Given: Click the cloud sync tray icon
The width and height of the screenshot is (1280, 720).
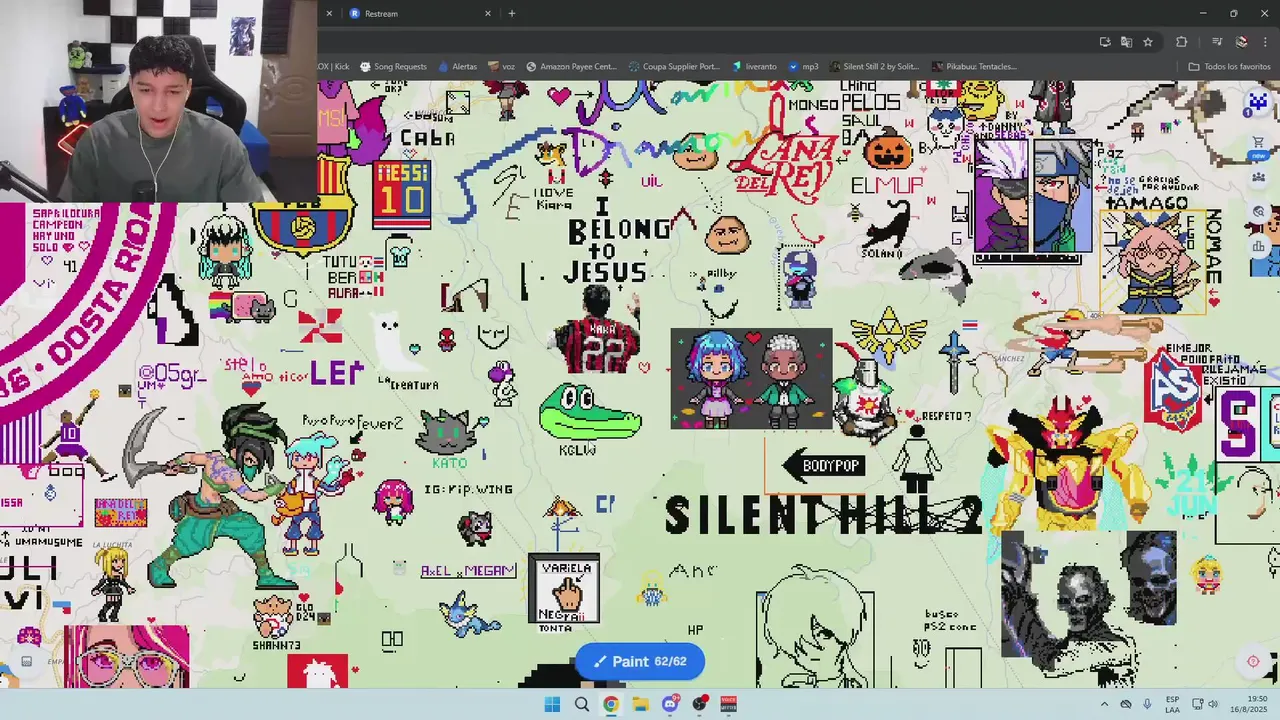Looking at the screenshot, I should click(1126, 704).
